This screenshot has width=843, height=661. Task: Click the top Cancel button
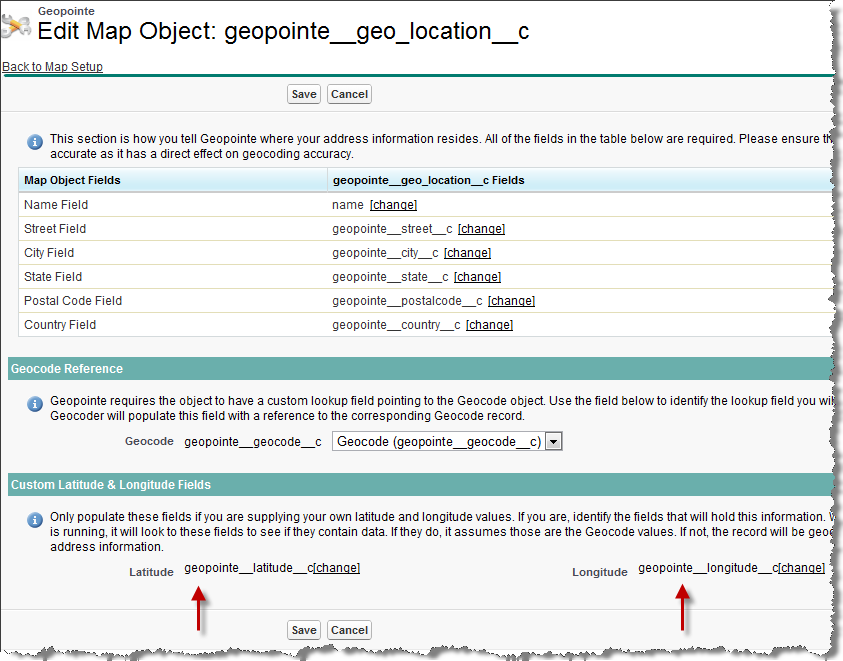click(349, 94)
